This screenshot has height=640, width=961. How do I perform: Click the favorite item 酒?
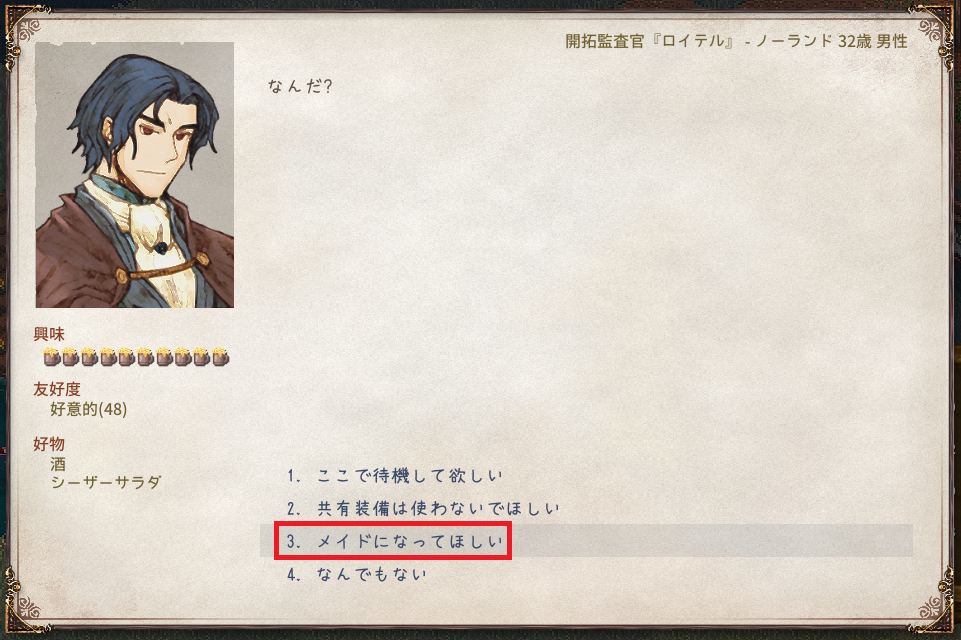pos(58,464)
